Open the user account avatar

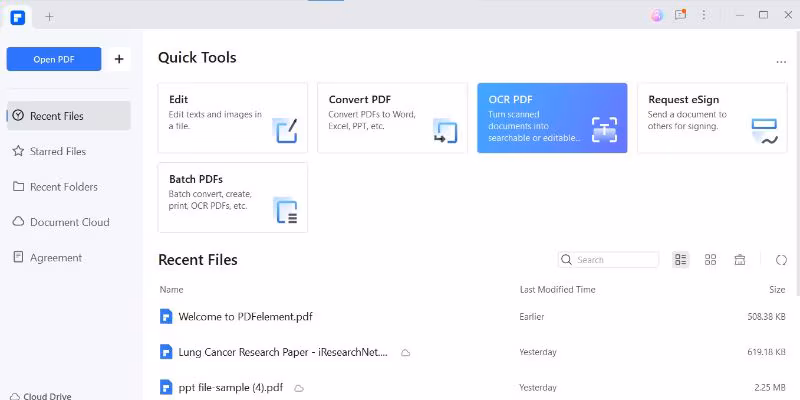point(657,15)
